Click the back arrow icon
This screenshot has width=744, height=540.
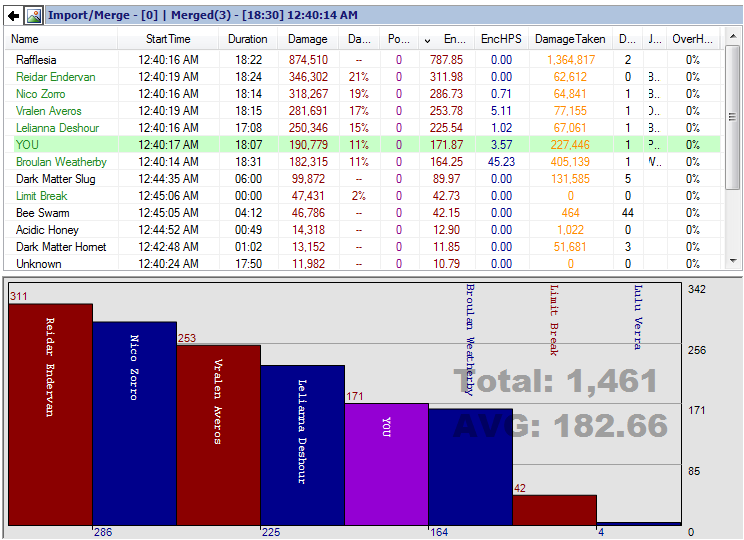pos(13,16)
